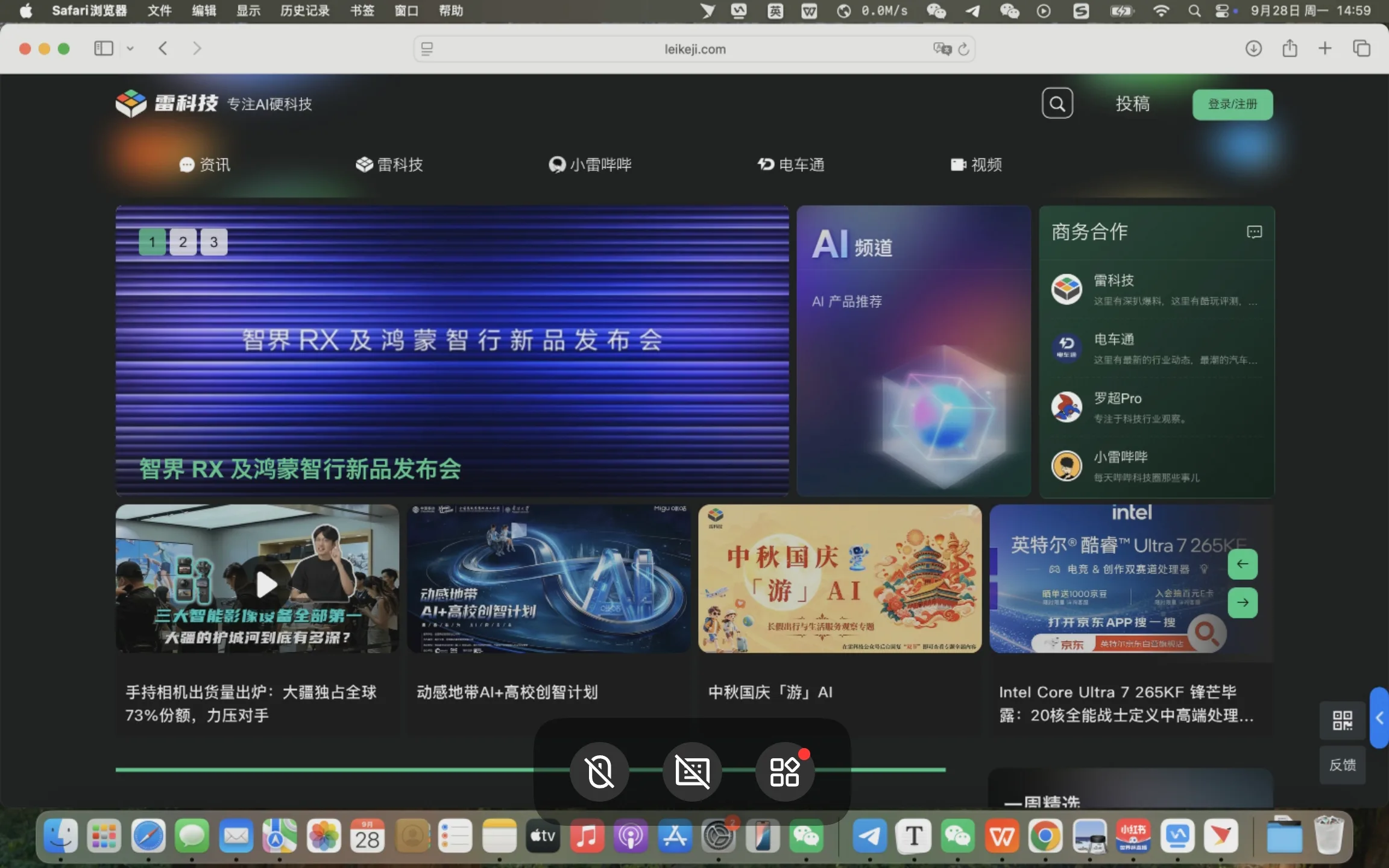Screen dimensions: 1389x868
Task: Open Apple Music from the Dock
Action: [x=587, y=836]
